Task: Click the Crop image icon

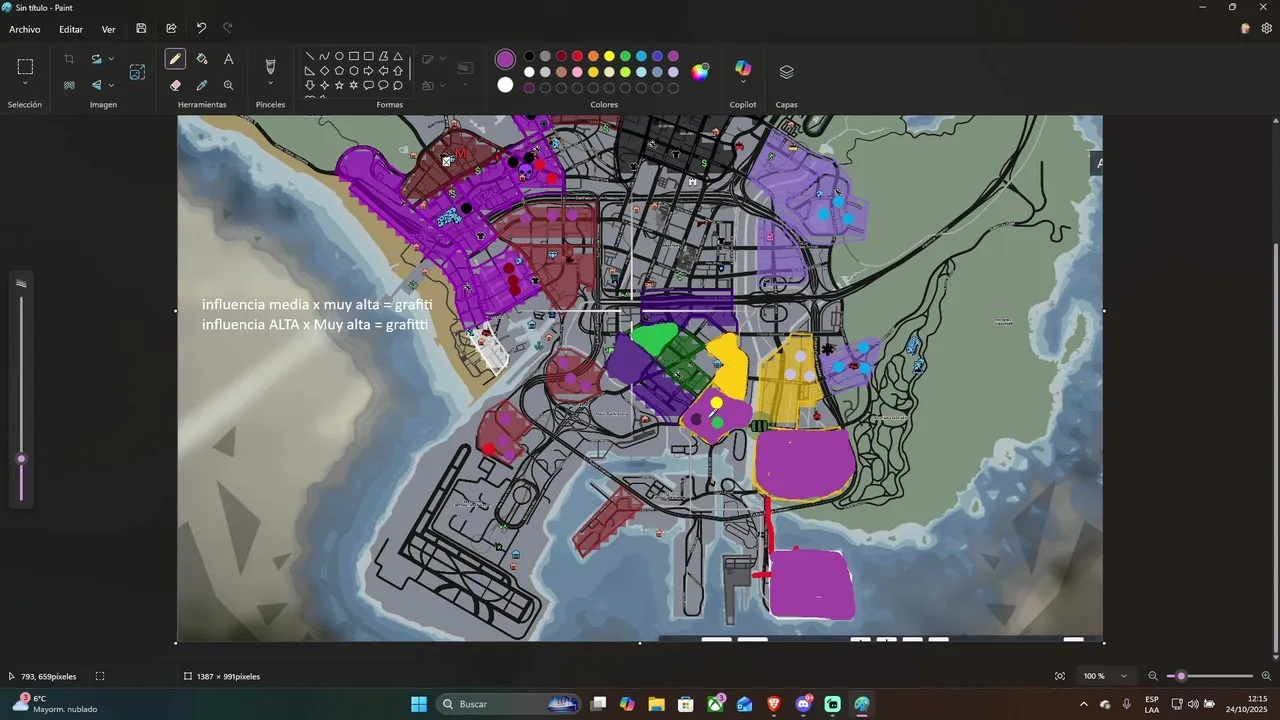Action: 69,59
